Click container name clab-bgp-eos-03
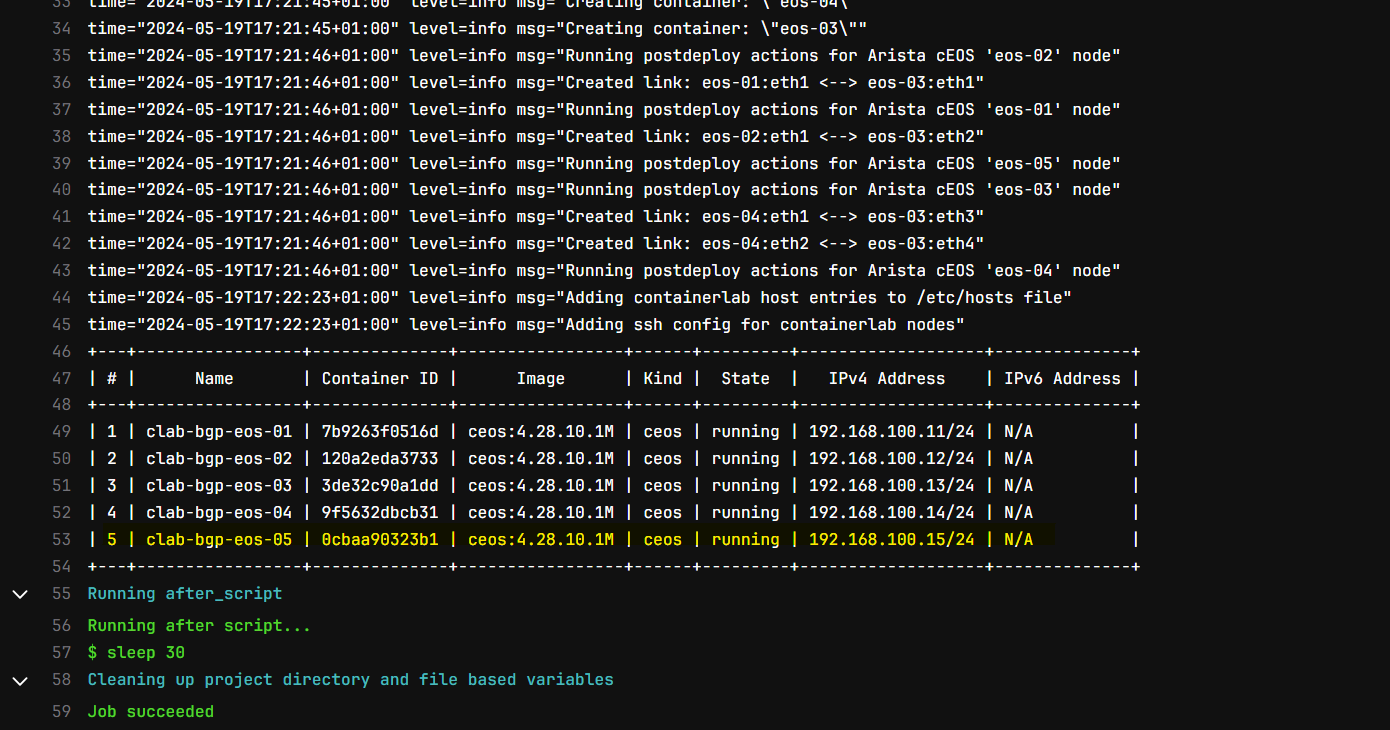1390x730 pixels. click(219, 485)
